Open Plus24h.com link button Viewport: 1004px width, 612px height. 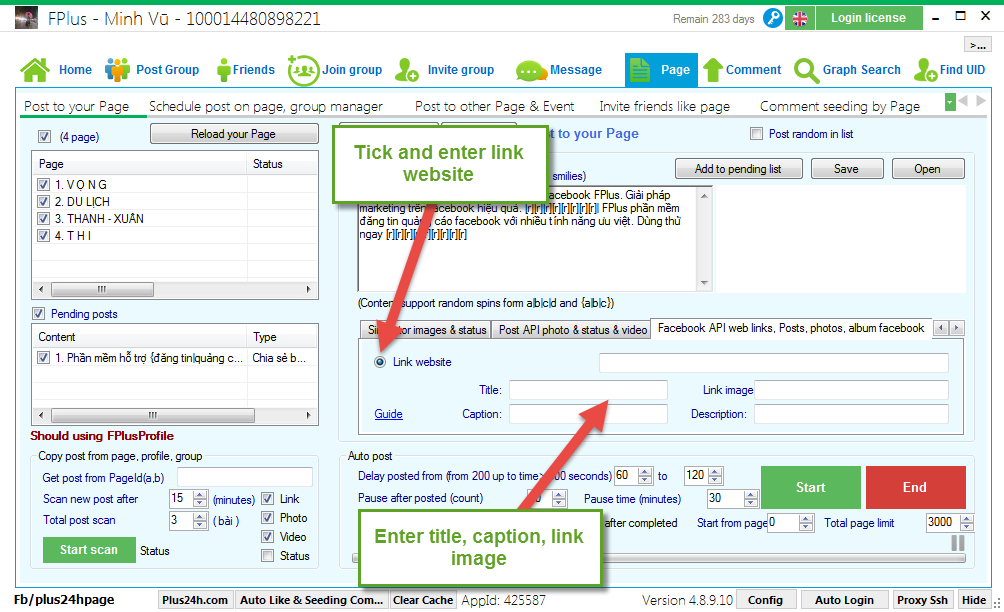coord(195,600)
